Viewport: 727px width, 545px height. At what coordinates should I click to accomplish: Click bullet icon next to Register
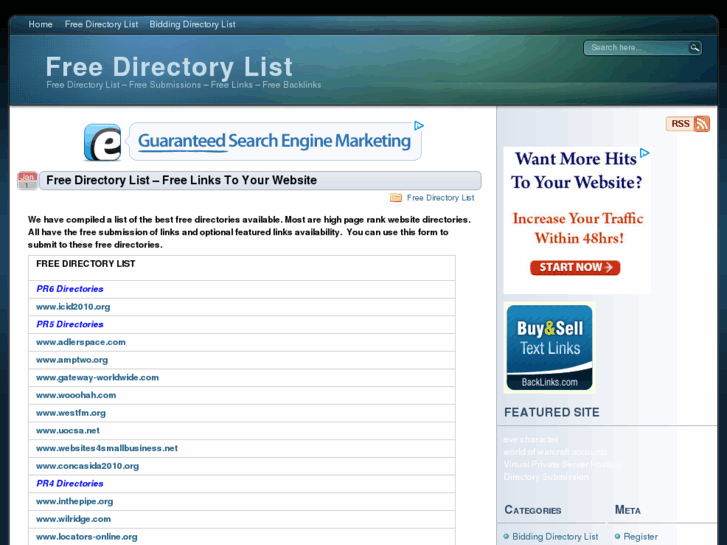point(618,536)
